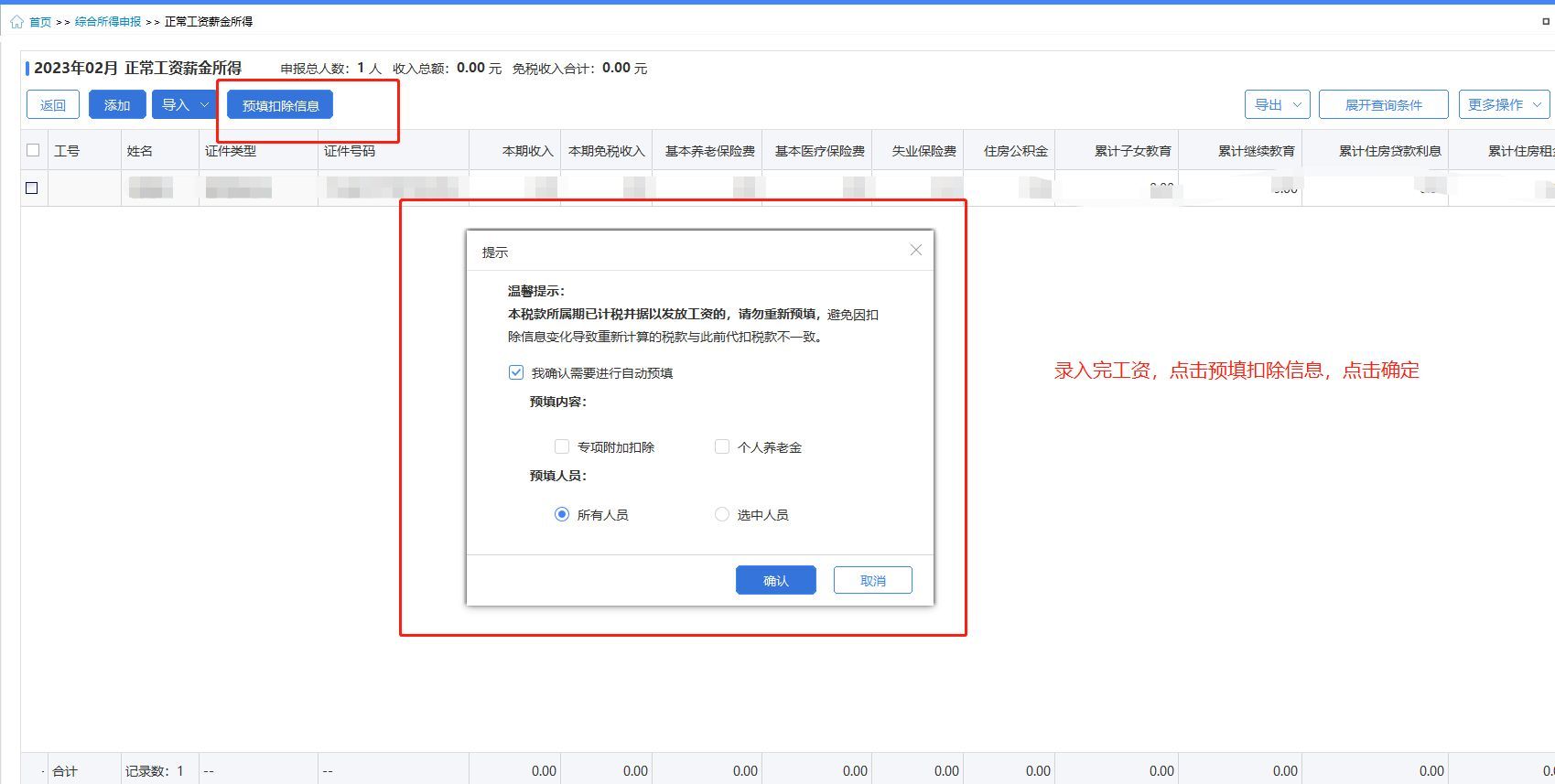This screenshot has height=784, width=1555.
Task: Open the 导出 dropdown menu
Action: (x=1278, y=105)
